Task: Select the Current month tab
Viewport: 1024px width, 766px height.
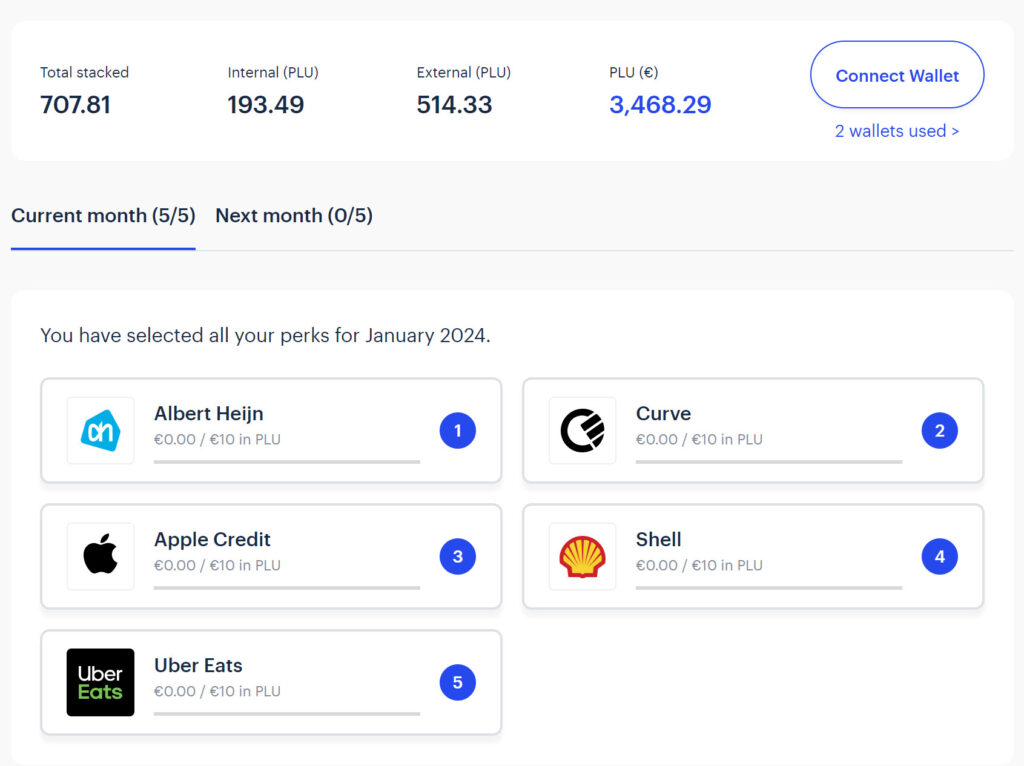Action: (x=103, y=215)
